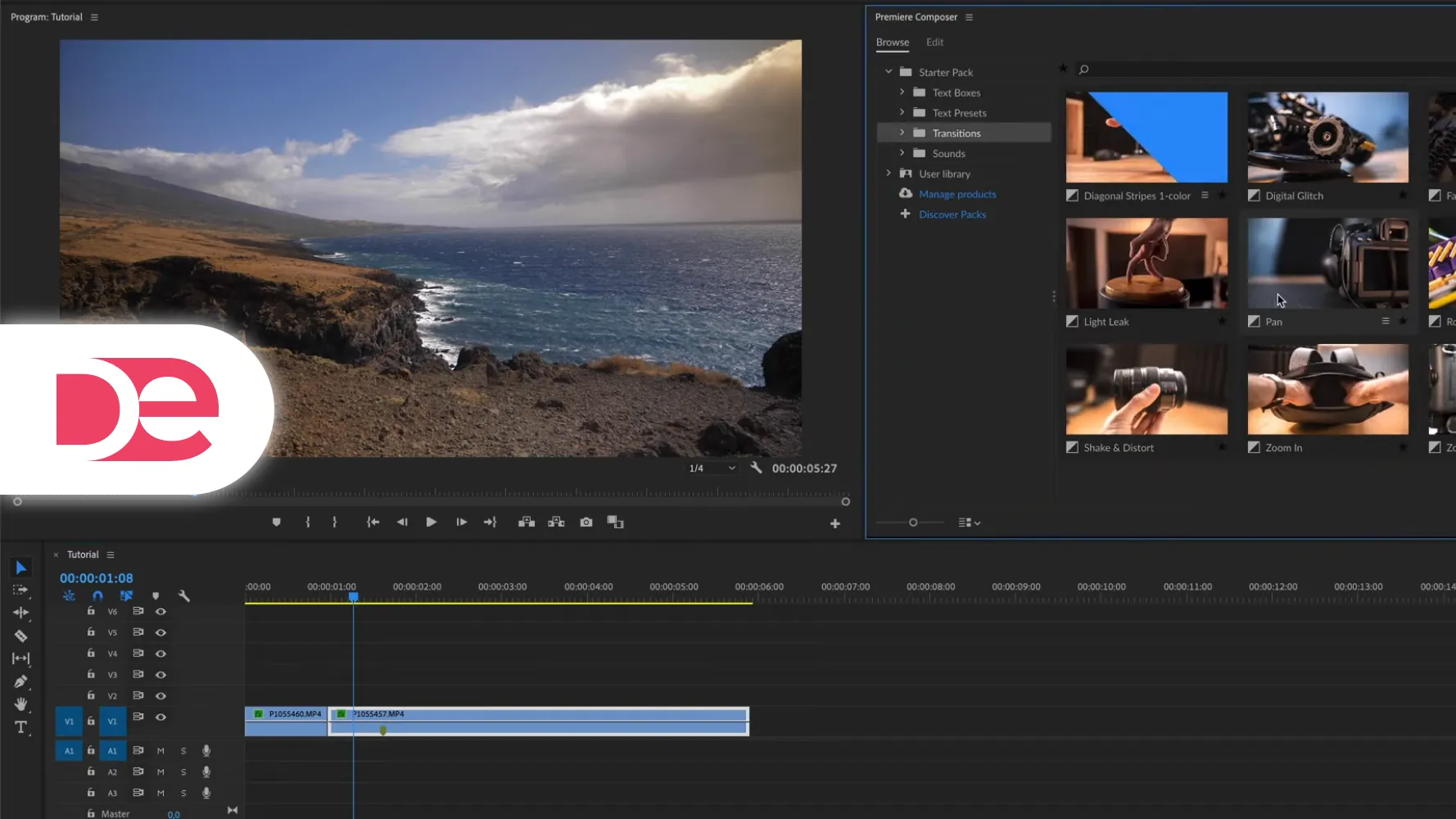Click the thumbnail size slider handle
Viewport: 1456px width, 819px height.
[913, 523]
